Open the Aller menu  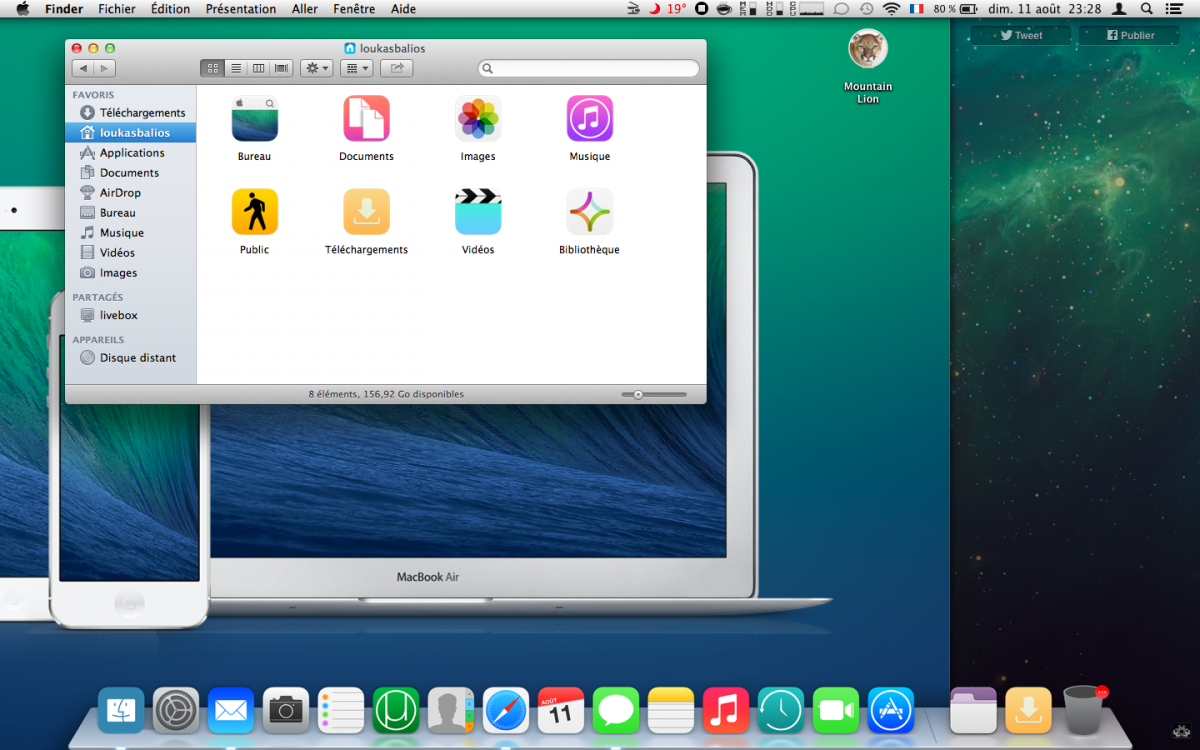305,9
